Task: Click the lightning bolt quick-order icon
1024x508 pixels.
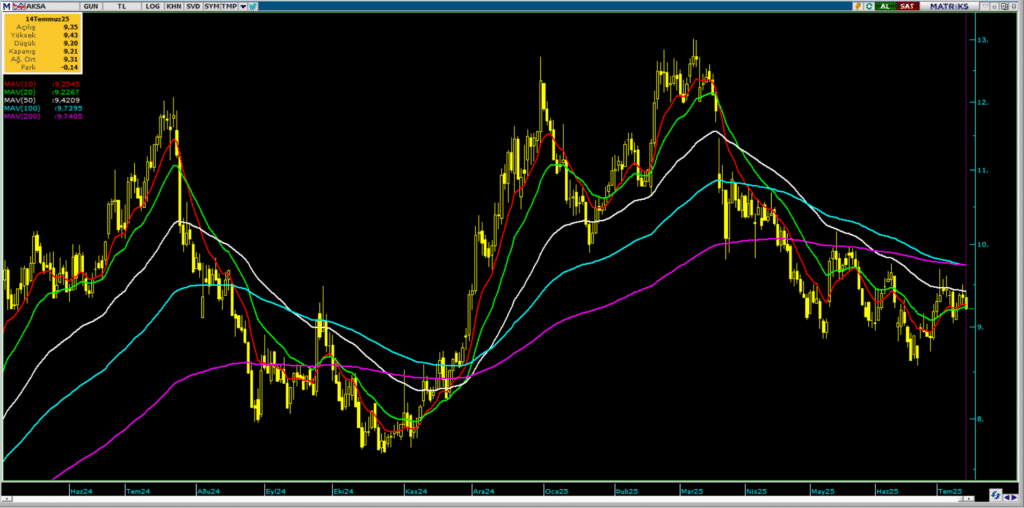Action: 858,6
